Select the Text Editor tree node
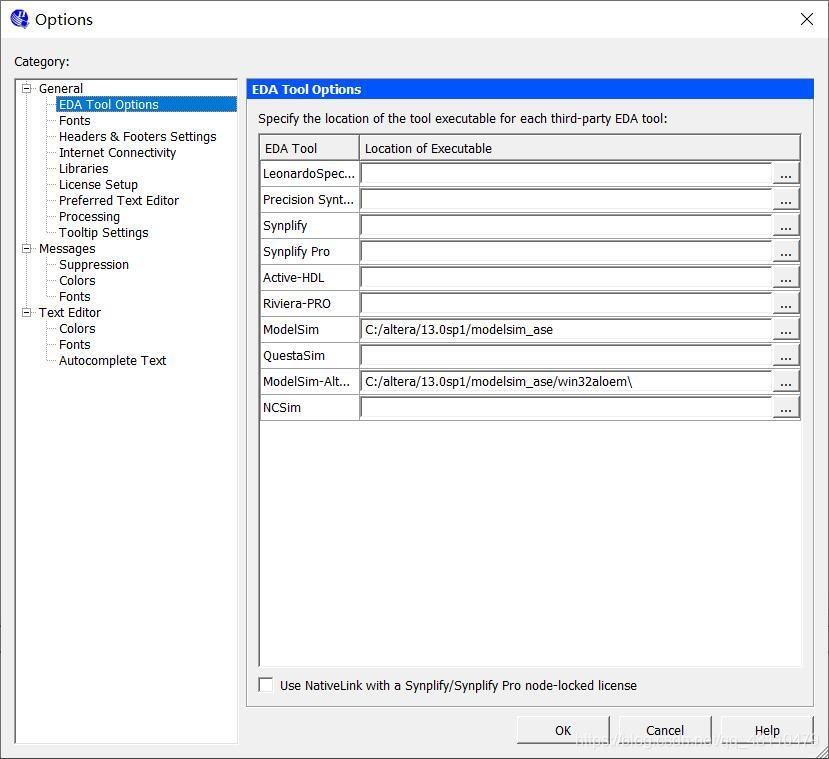Viewport: 829px width, 759px height. click(x=70, y=312)
